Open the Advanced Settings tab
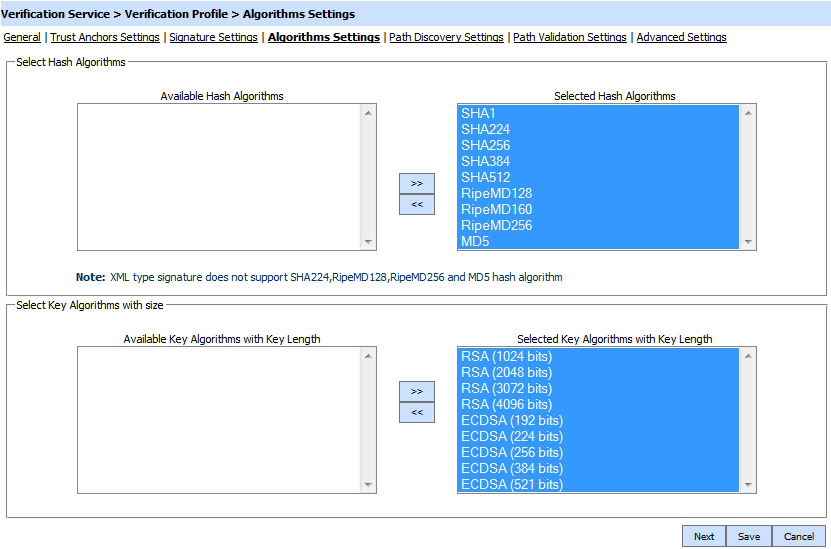The width and height of the screenshot is (831, 549). click(x=681, y=37)
